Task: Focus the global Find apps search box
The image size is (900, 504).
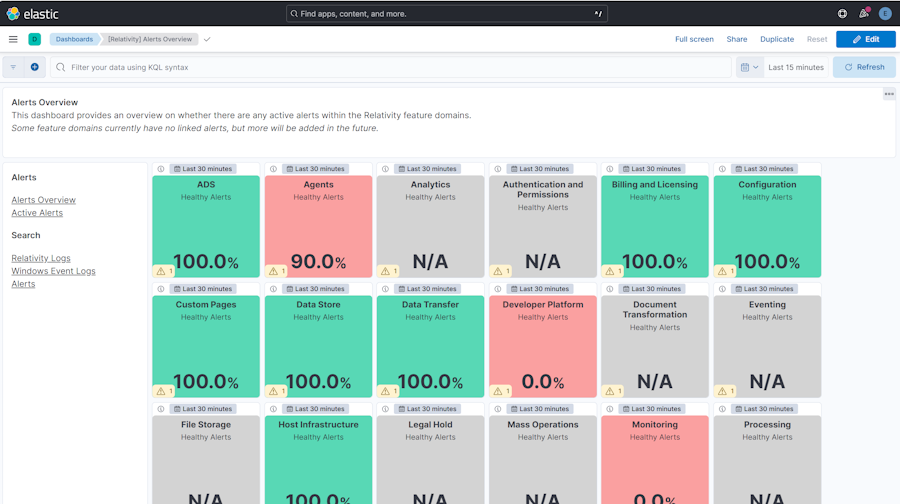Action: point(447,13)
